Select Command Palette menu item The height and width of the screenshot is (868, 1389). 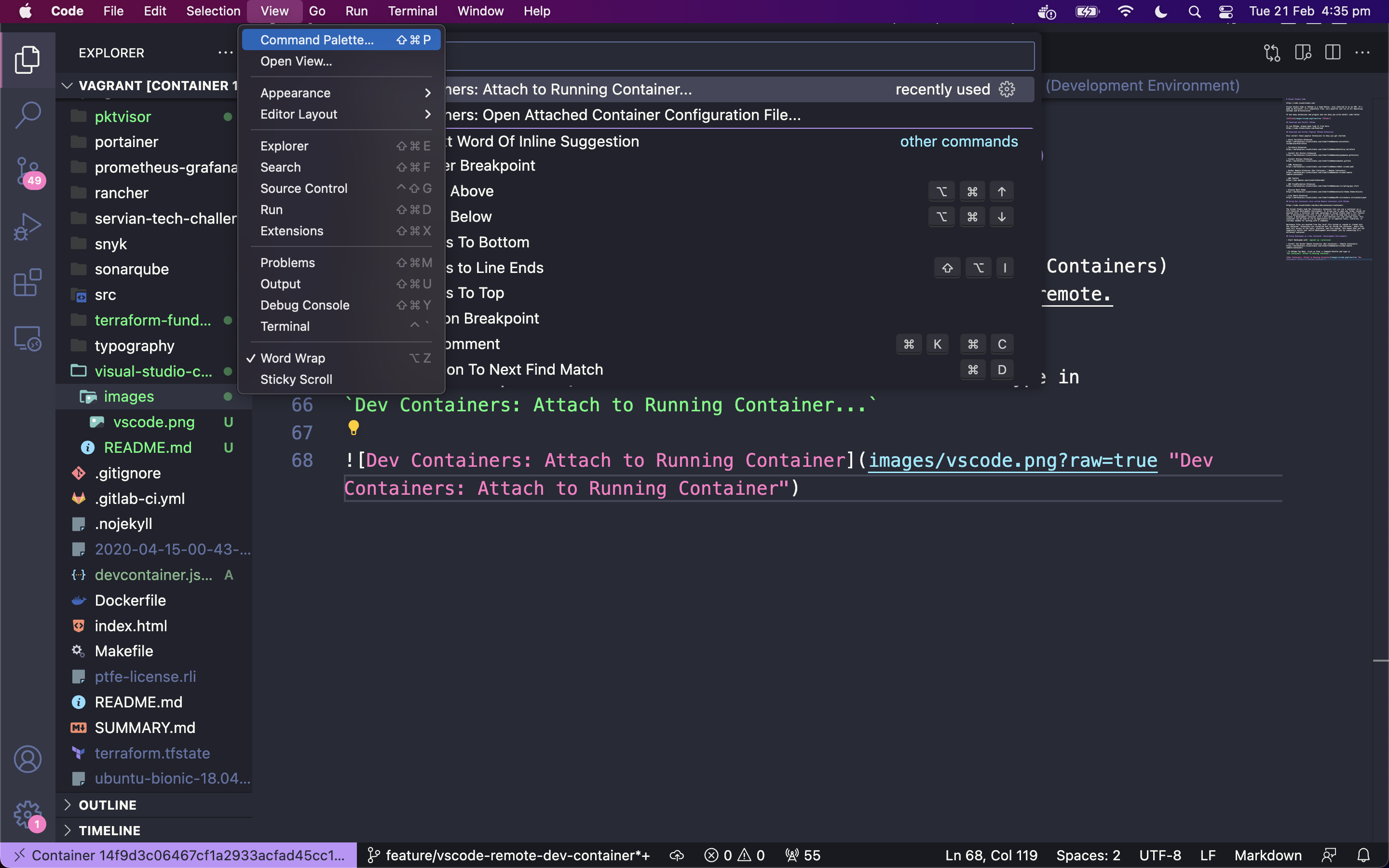pos(317,40)
